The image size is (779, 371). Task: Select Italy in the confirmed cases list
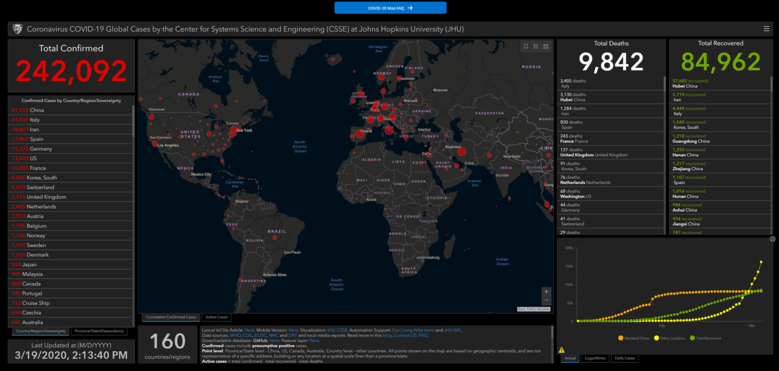(70, 120)
